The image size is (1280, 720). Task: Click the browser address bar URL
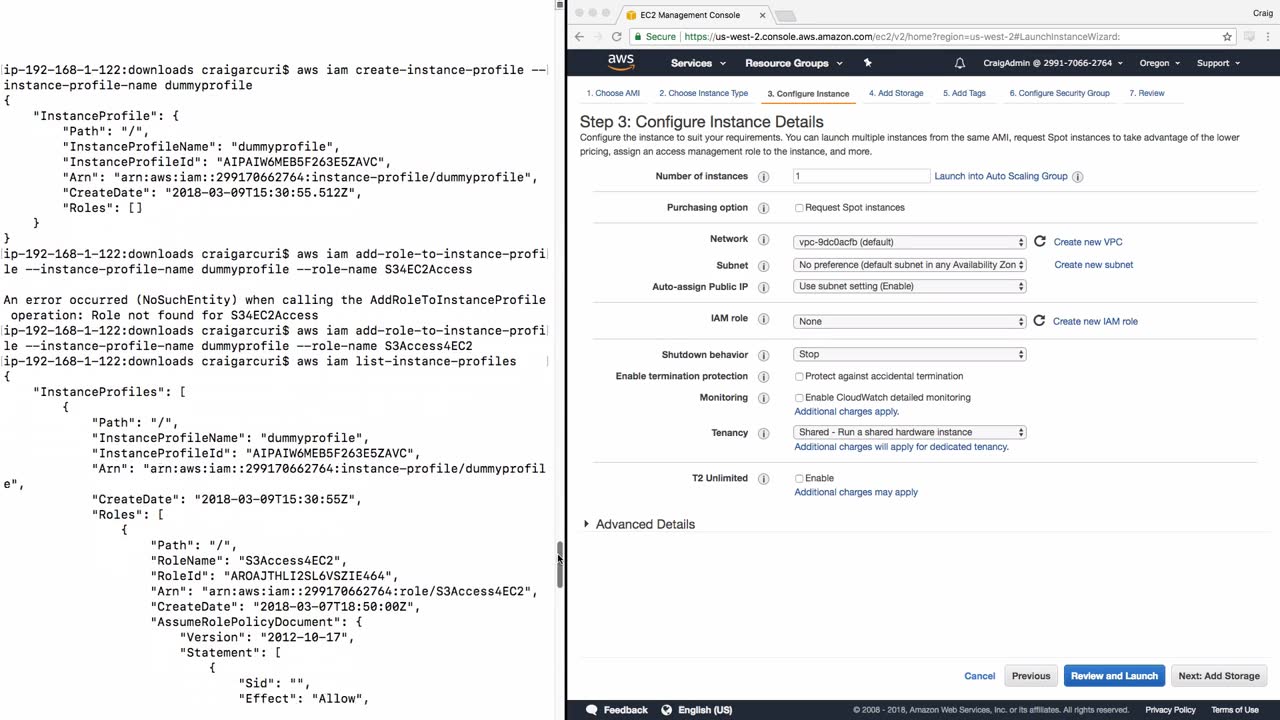[x=902, y=37]
